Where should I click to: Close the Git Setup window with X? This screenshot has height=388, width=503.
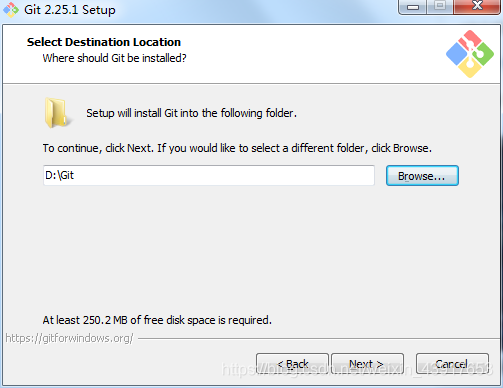click(x=477, y=7)
